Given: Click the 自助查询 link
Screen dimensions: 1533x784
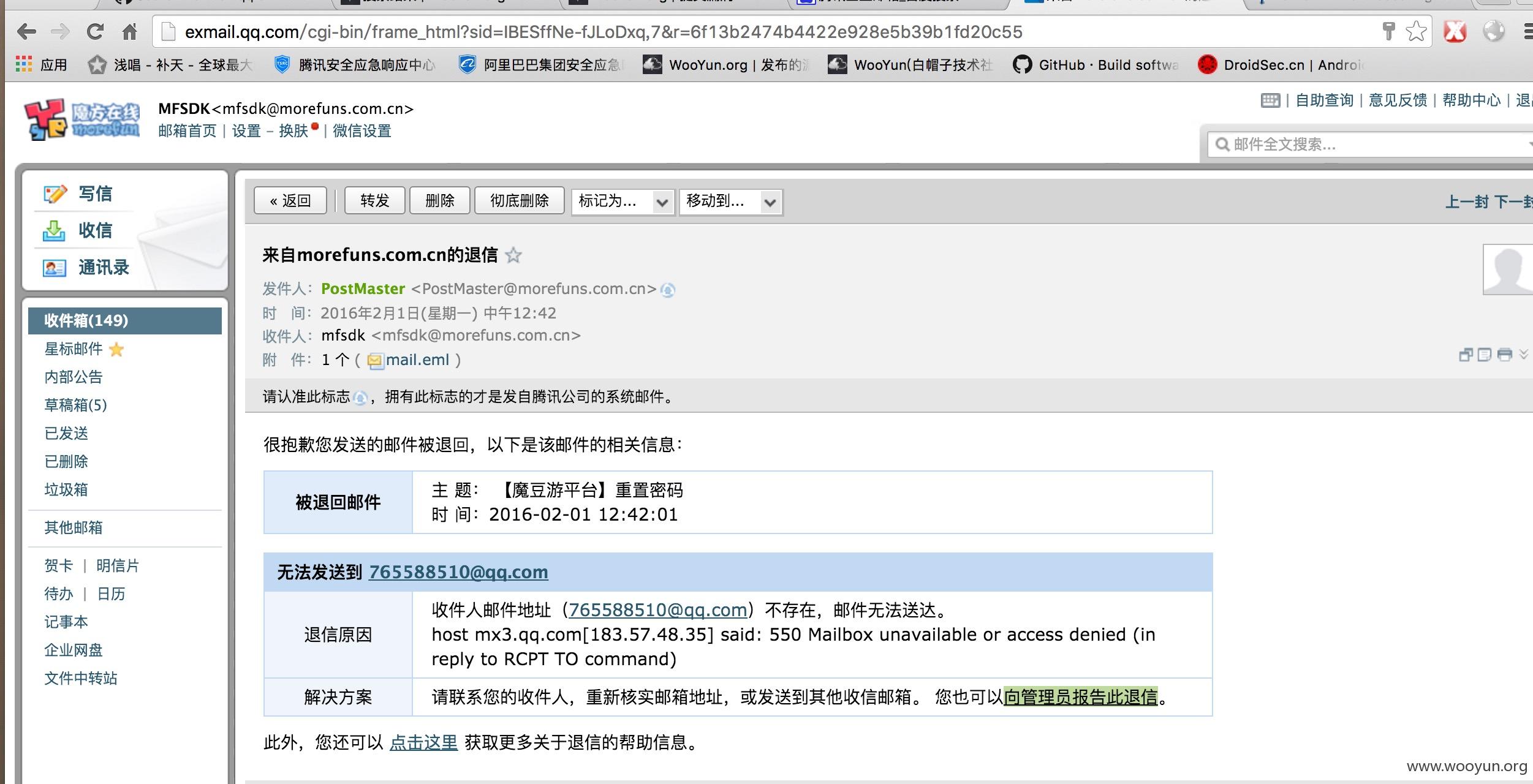Looking at the screenshot, I should (x=1325, y=100).
